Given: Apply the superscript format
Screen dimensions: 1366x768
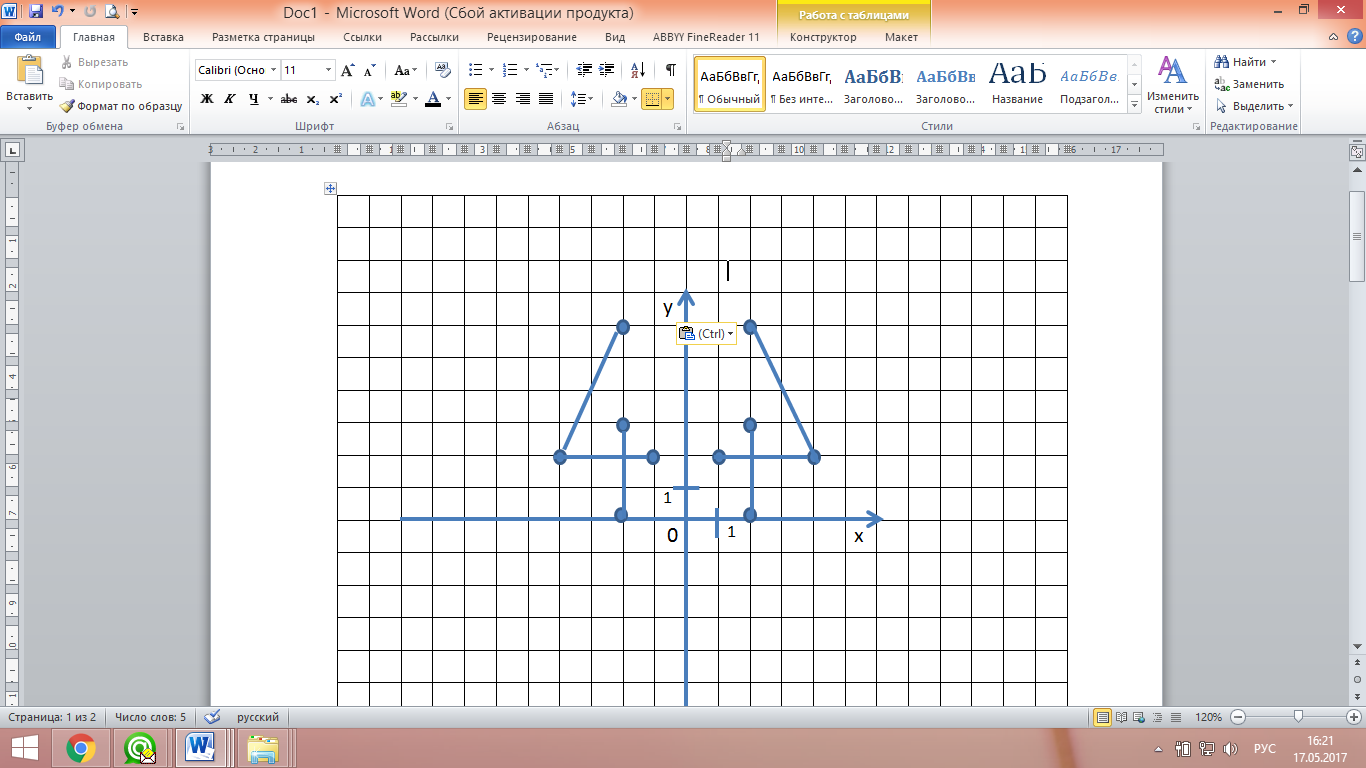Looking at the screenshot, I should 336,99.
